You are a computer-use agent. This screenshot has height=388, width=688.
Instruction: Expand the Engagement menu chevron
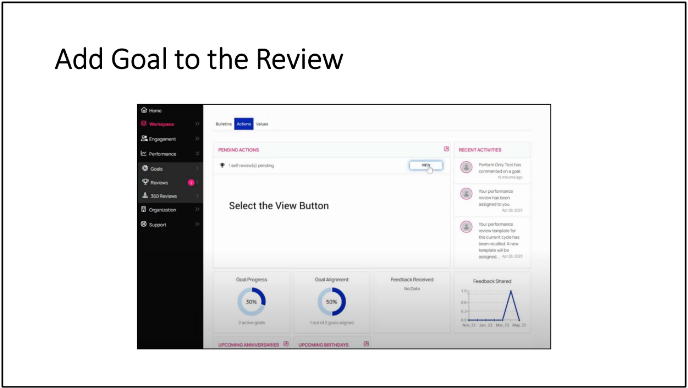[197, 138]
